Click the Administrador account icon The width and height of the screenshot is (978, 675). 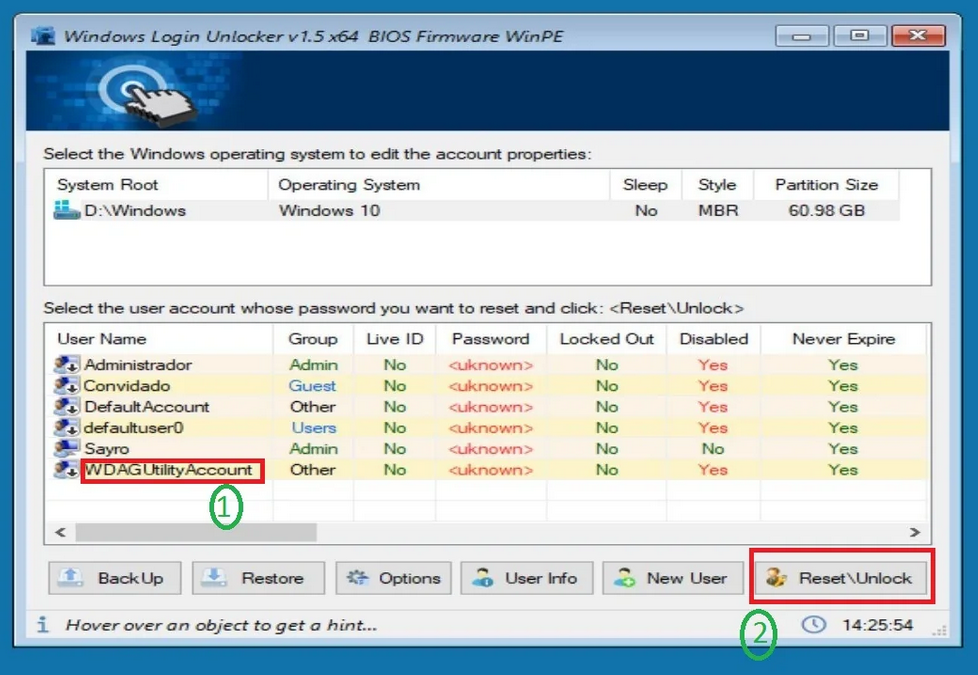pyautogui.click(x=66, y=364)
